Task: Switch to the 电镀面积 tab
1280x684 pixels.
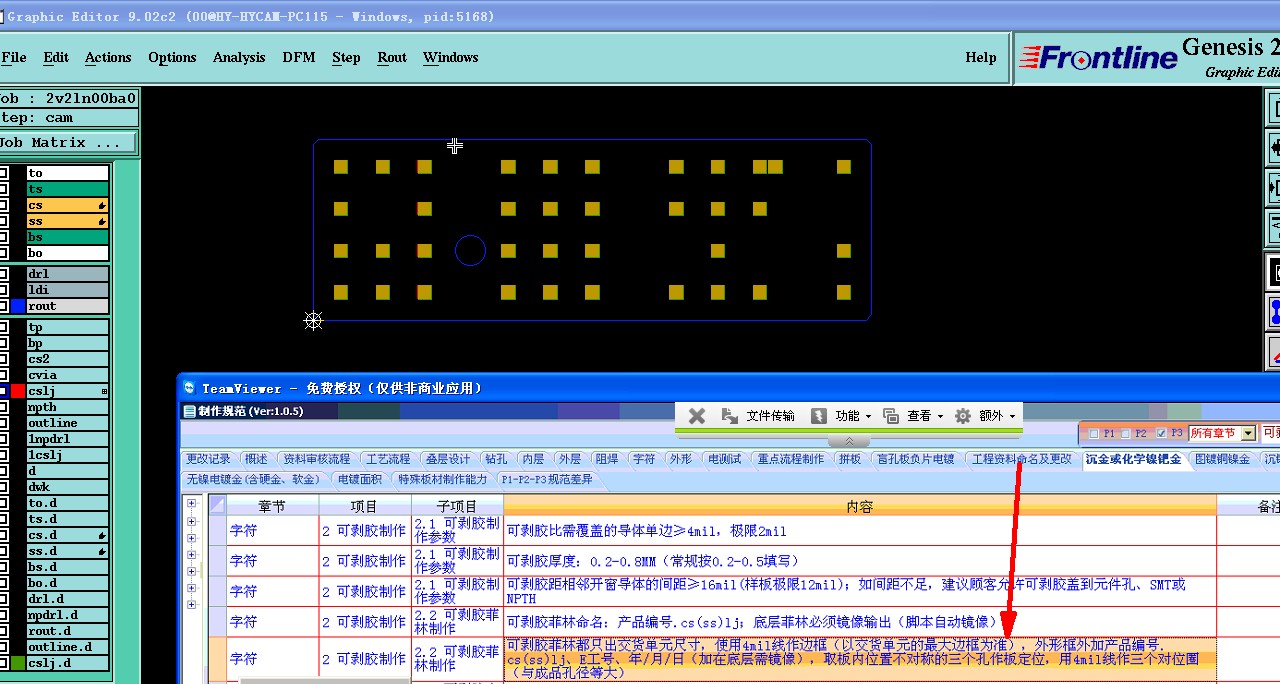Action: (x=360, y=479)
